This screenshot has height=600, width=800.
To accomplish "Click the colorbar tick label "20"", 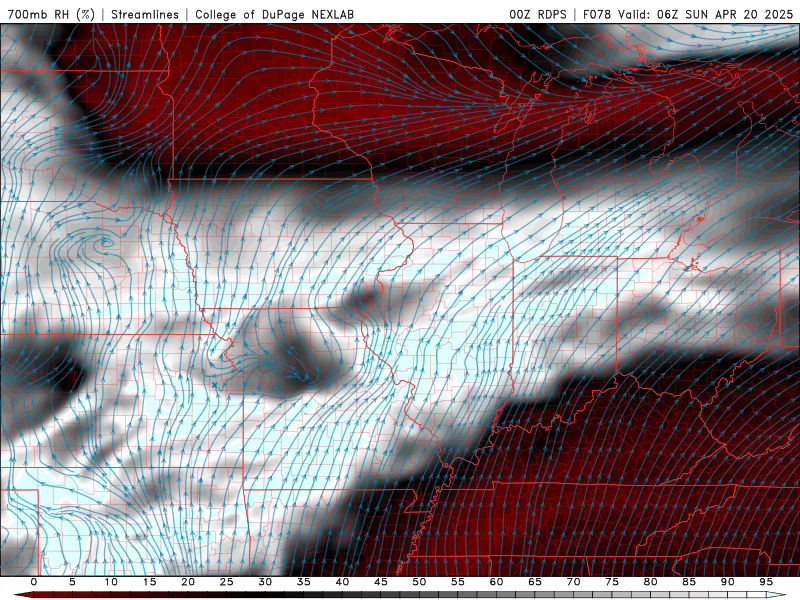I will point(188,582).
